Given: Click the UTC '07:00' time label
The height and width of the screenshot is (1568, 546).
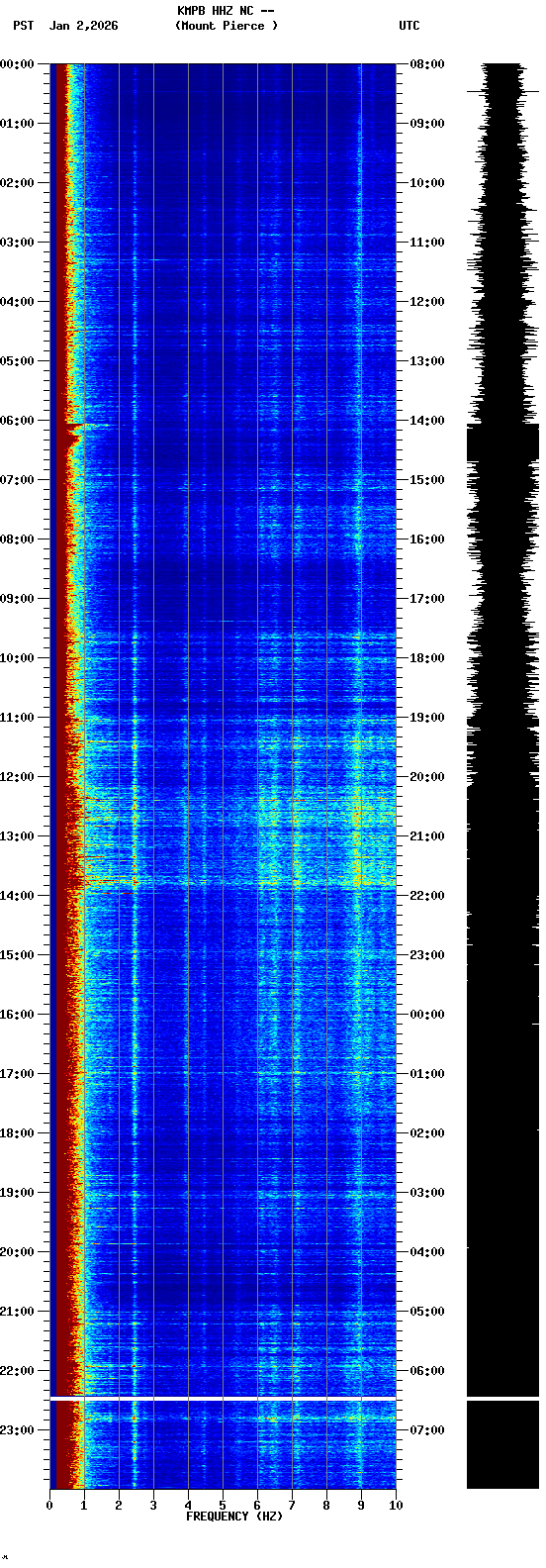Looking at the screenshot, I should [x=427, y=1430].
